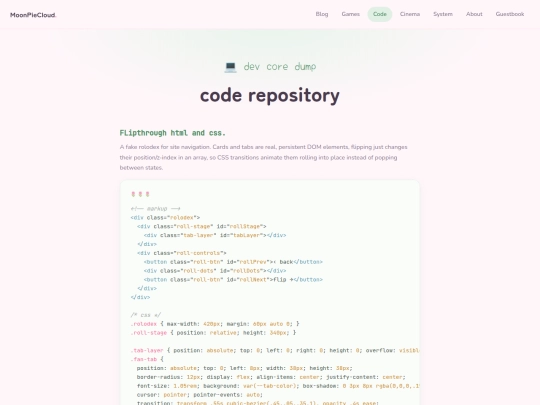The image size is (540, 405).
Task: Click the middle code-window dot
Action: coord(140,194)
